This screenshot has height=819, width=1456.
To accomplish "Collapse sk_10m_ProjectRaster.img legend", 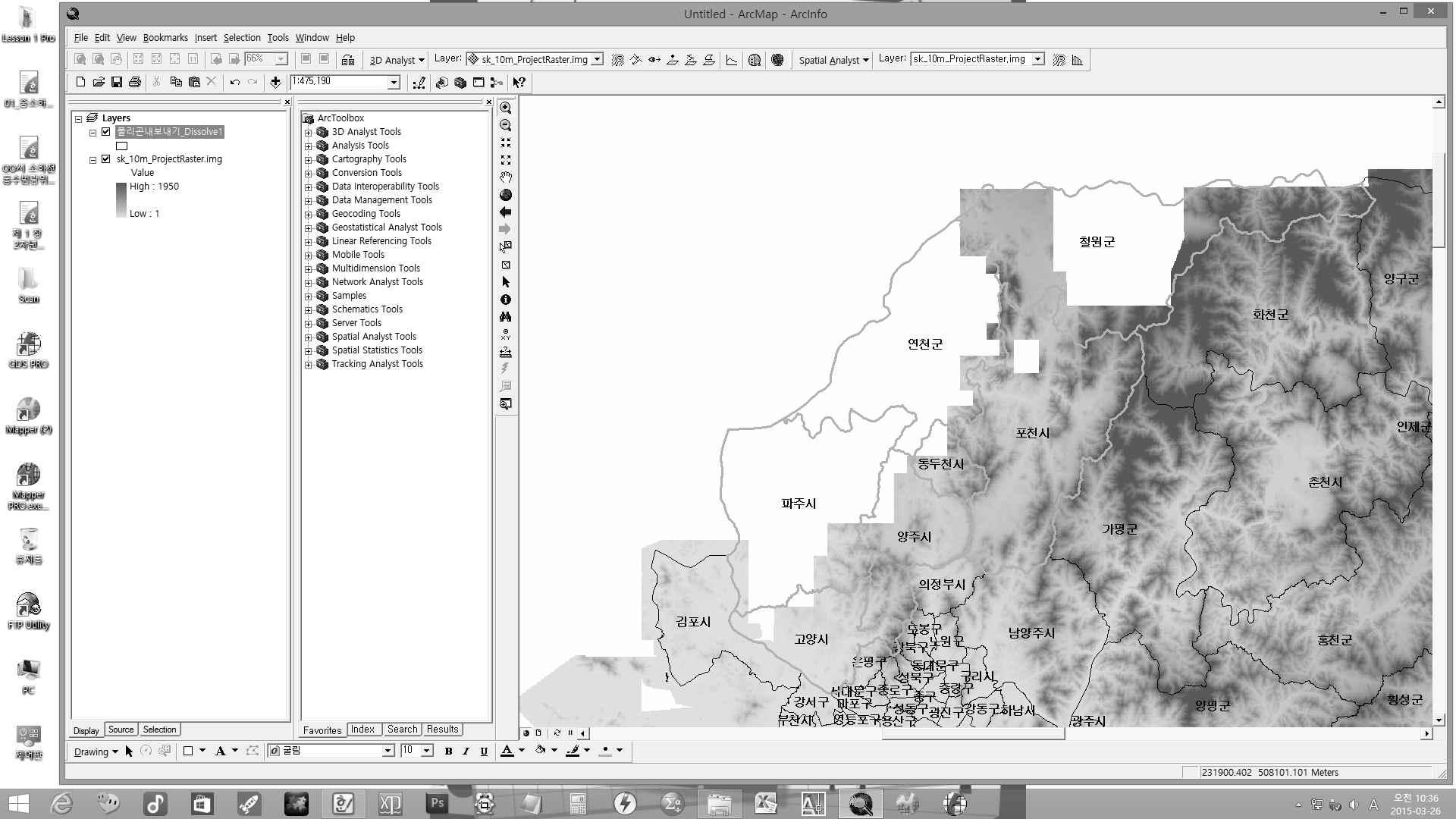I will pyautogui.click(x=93, y=160).
